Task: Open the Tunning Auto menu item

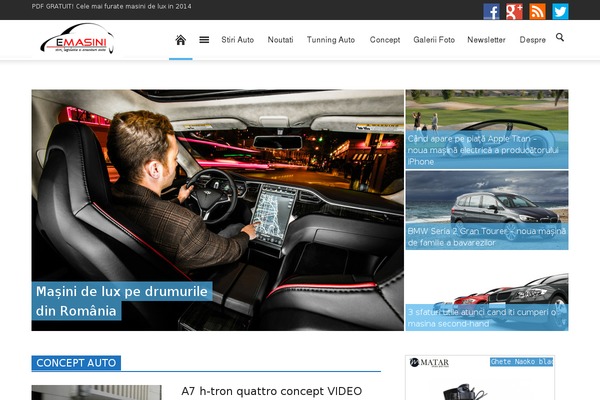Action: (x=331, y=40)
